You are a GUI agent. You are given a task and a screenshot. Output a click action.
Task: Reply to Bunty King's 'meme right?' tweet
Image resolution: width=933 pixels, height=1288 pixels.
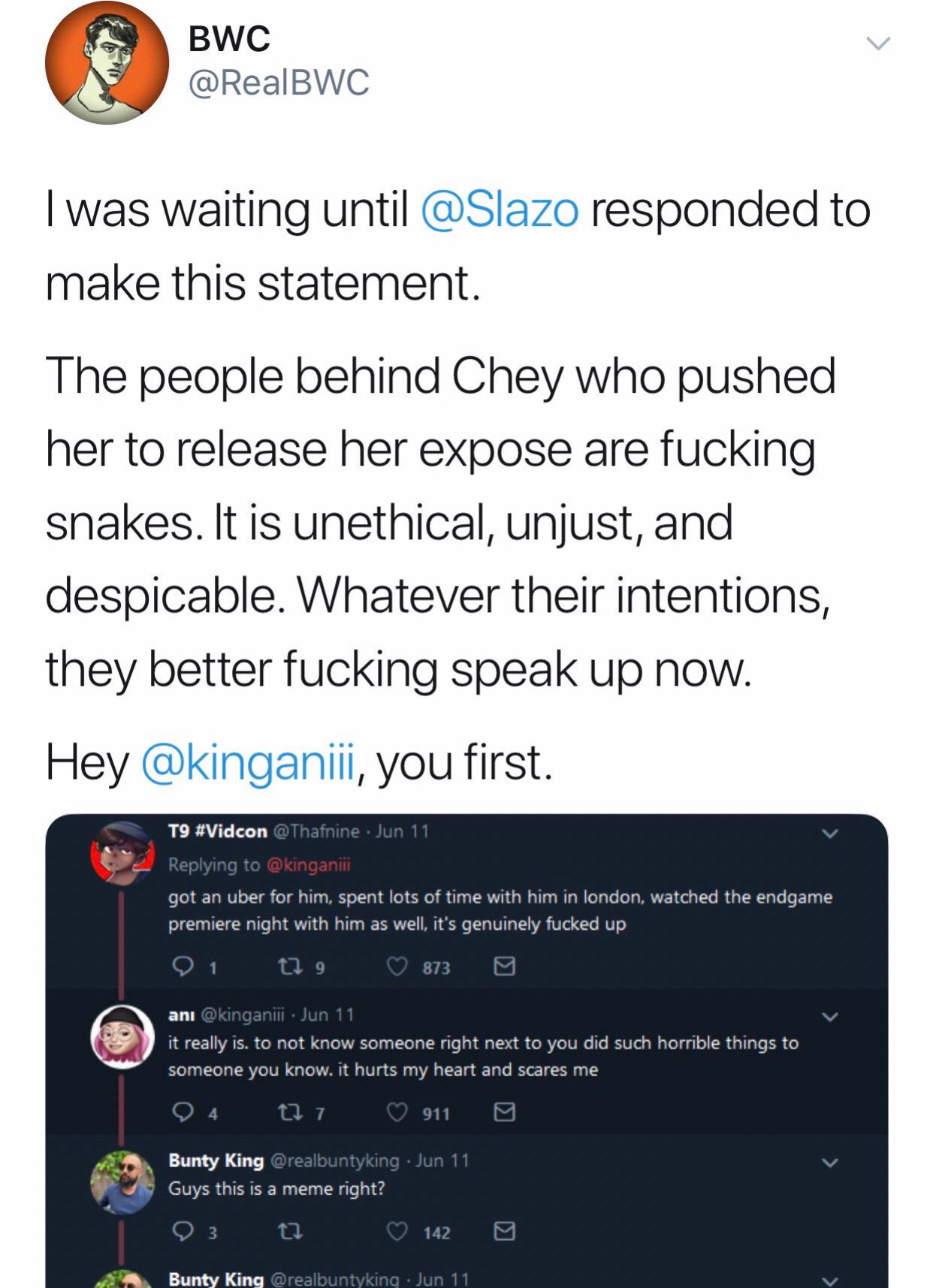click(x=183, y=1232)
